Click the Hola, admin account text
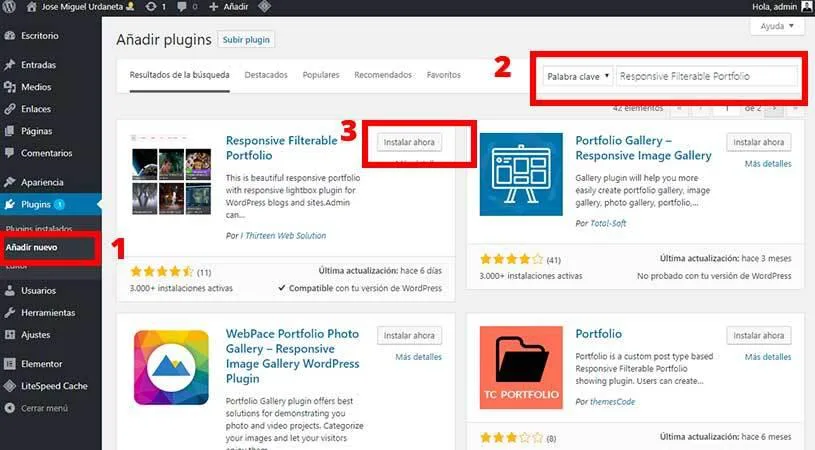Image resolution: width=815 pixels, height=450 pixels. coord(774,7)
